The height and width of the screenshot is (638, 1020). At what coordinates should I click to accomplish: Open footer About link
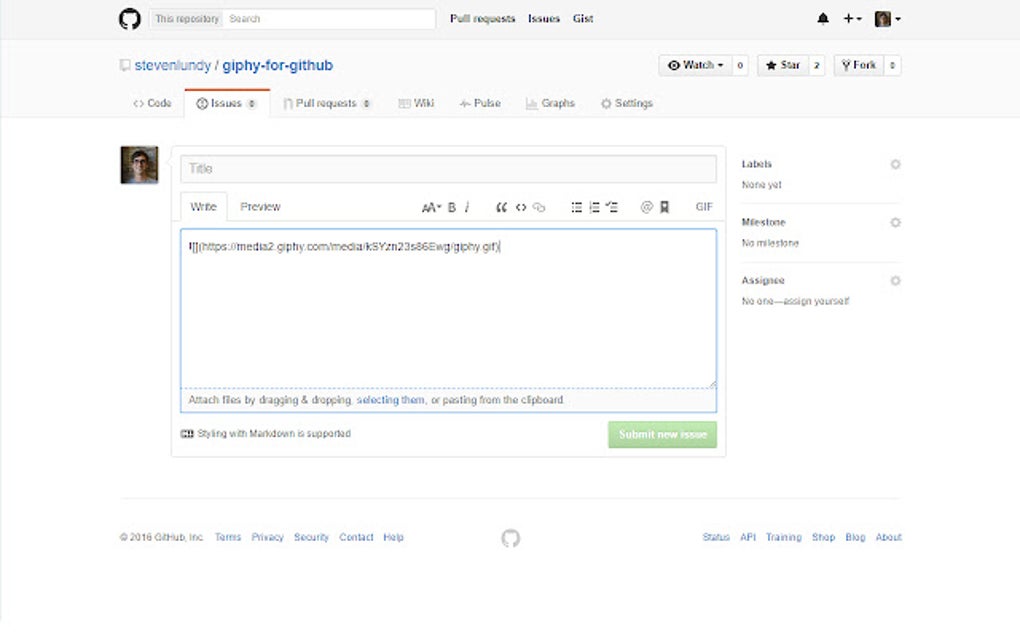pos(888,537)
